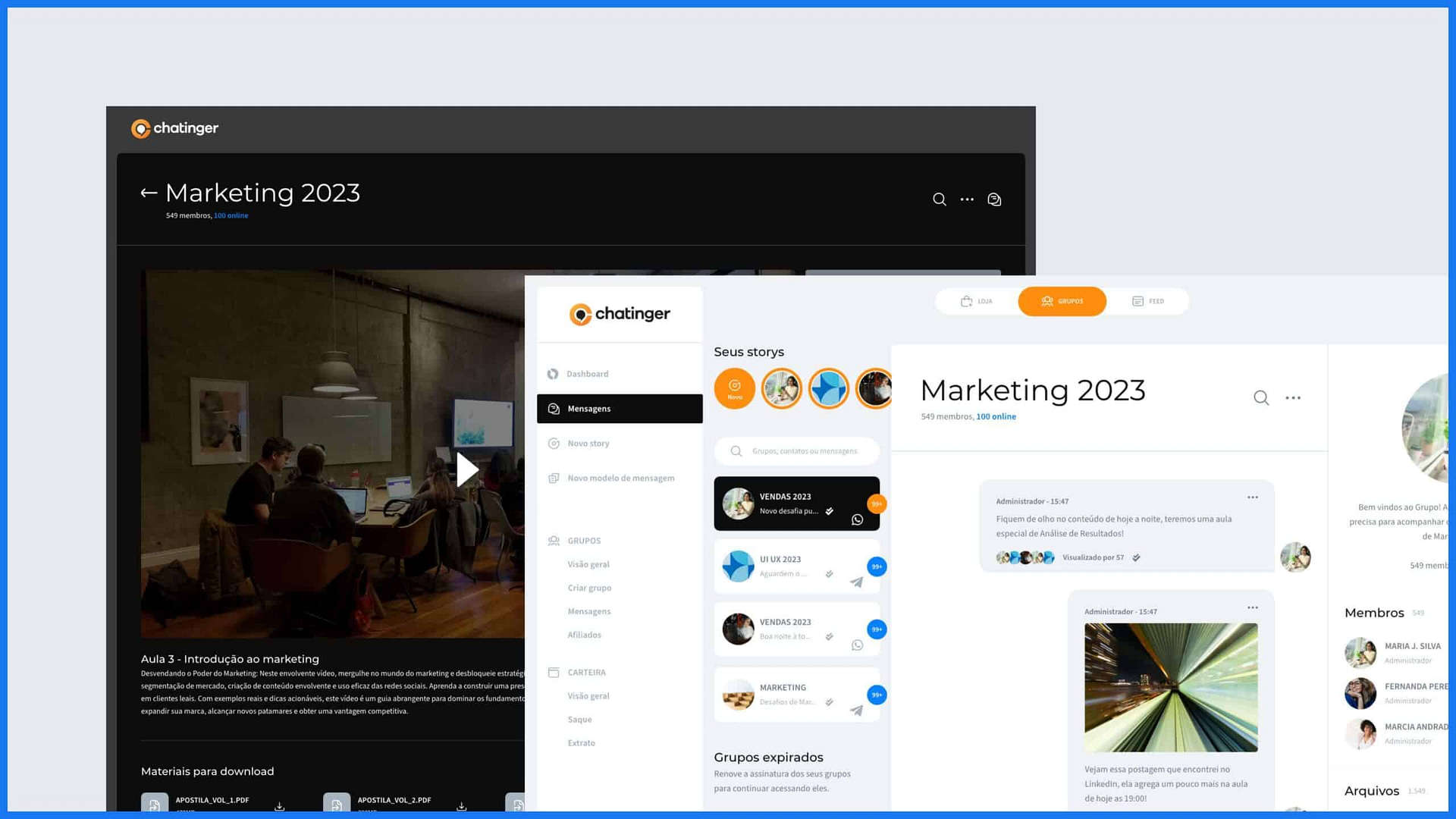The height and width of the screenshot is (819, 1456).
Task: Open Criar grupo link
Action: point(589,588)
